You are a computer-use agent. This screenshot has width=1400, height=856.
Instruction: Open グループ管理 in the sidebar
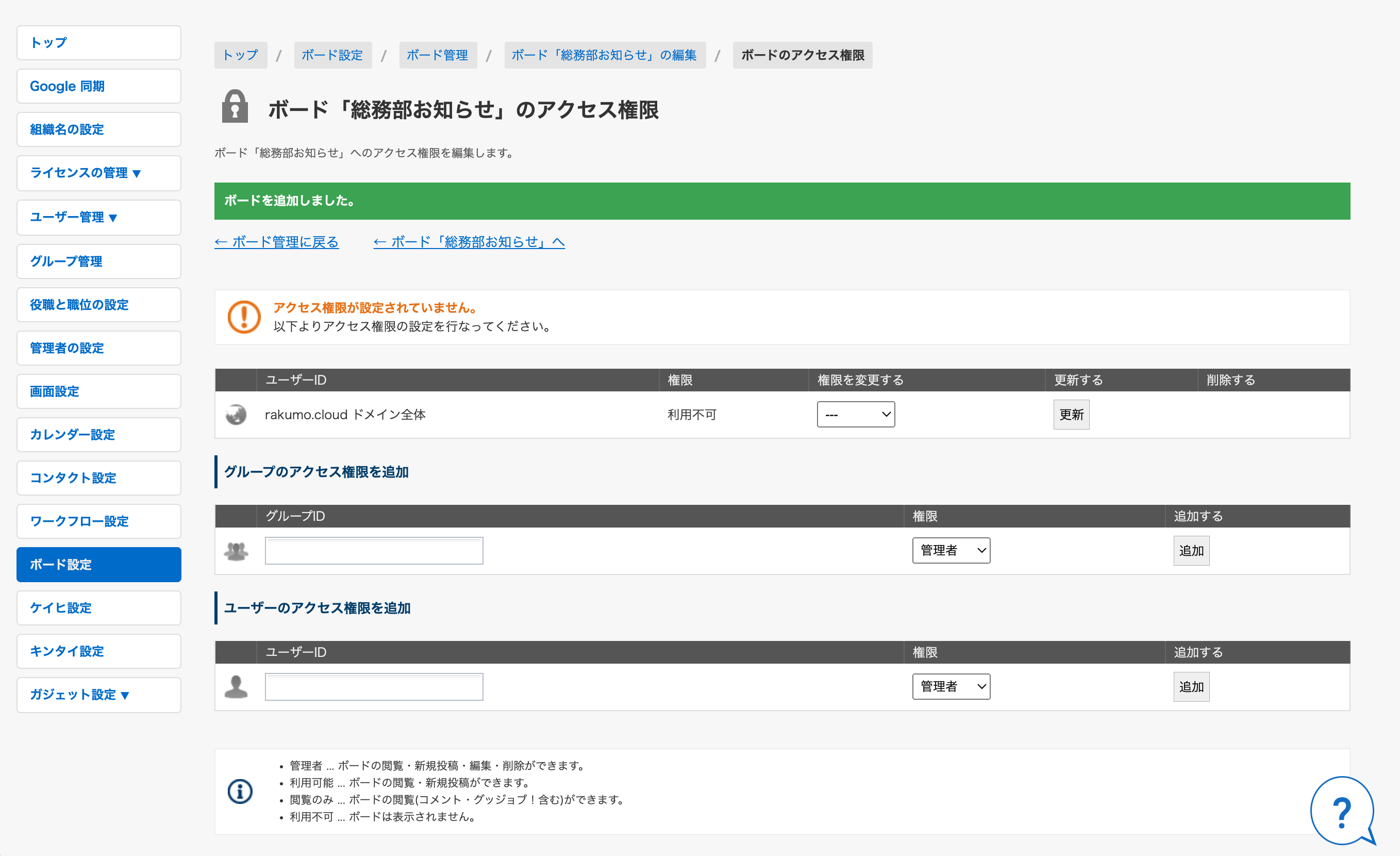(99, 261)
